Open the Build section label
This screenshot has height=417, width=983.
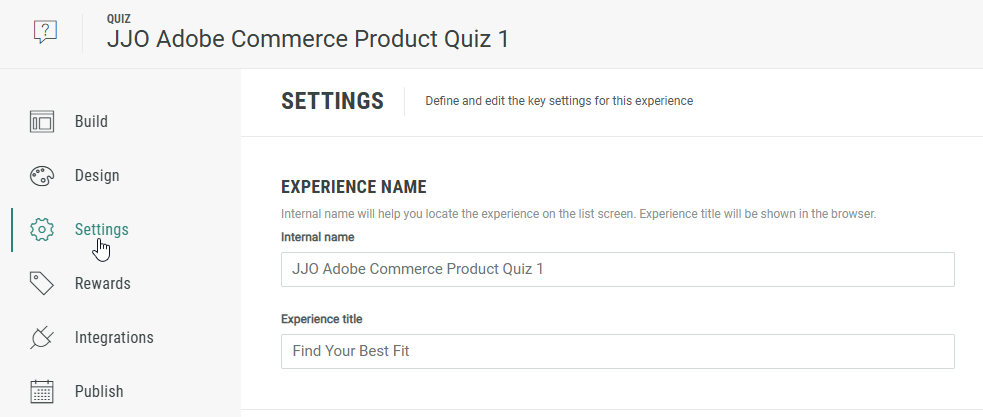pyautogui.click(x=91, y=122)
